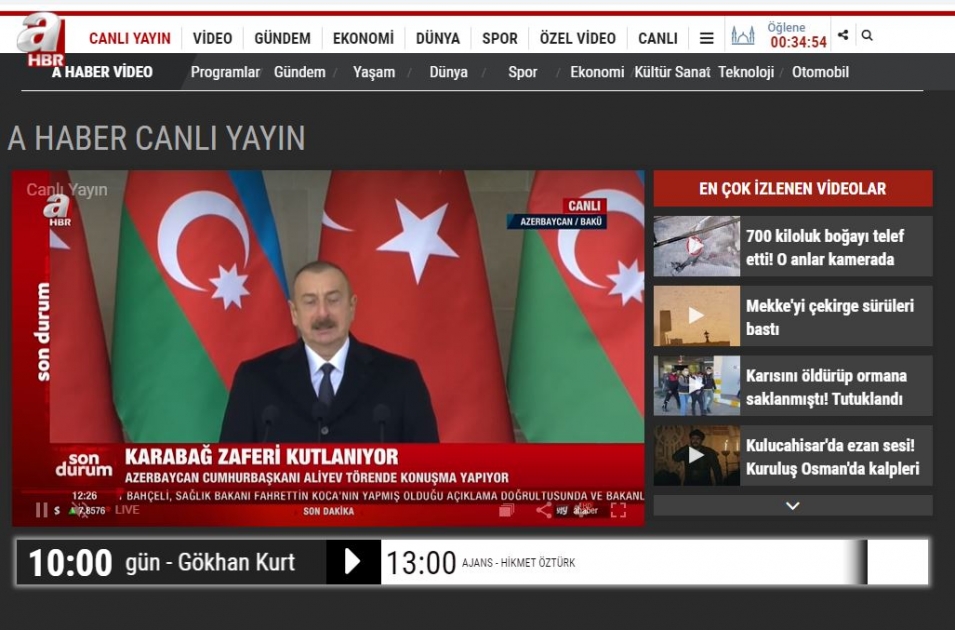
Task: Select 10:00 gün - Gökhan Kurt program
Action: tap(171, 562)
